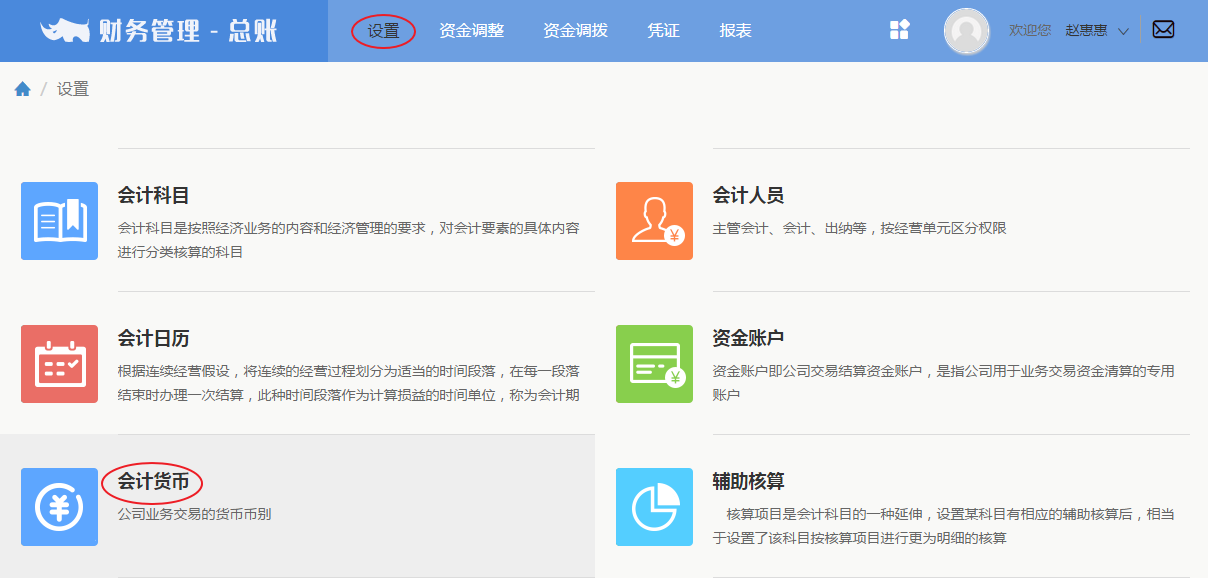Click the 辅助核算 description paragraph

click(943, 526)
